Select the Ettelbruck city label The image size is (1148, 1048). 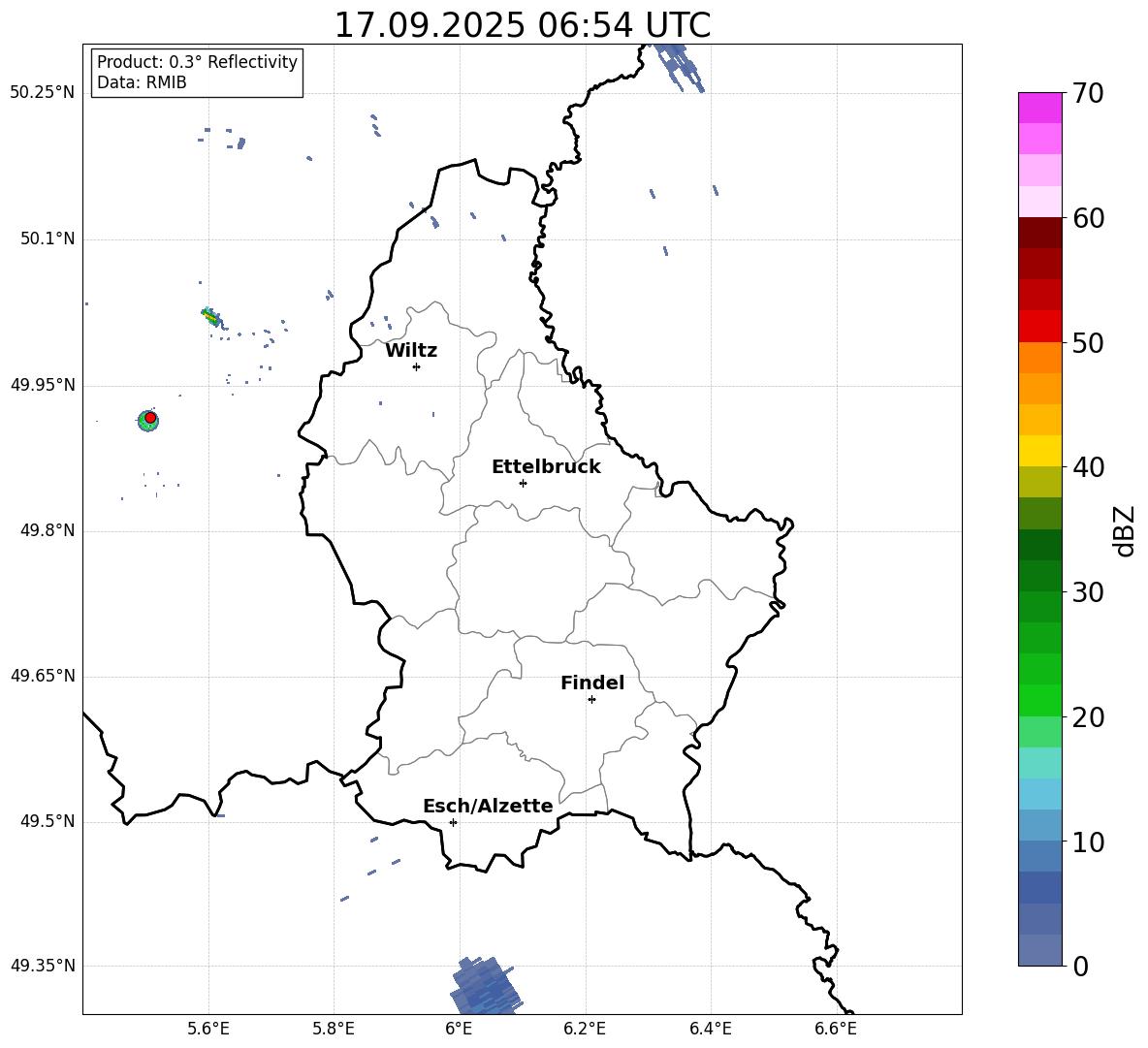tap(546, 467)
